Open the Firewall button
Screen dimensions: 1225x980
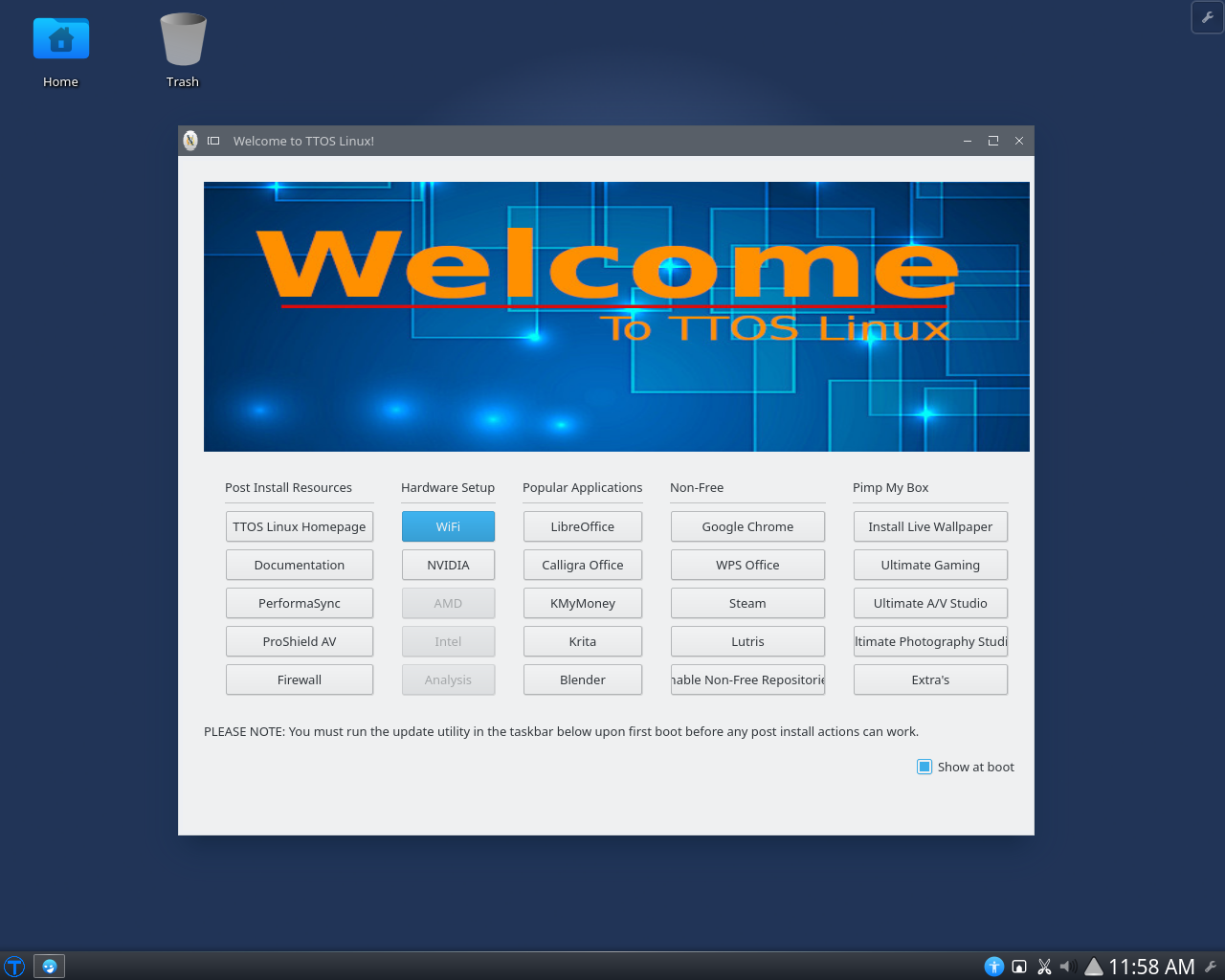point(300,679)
